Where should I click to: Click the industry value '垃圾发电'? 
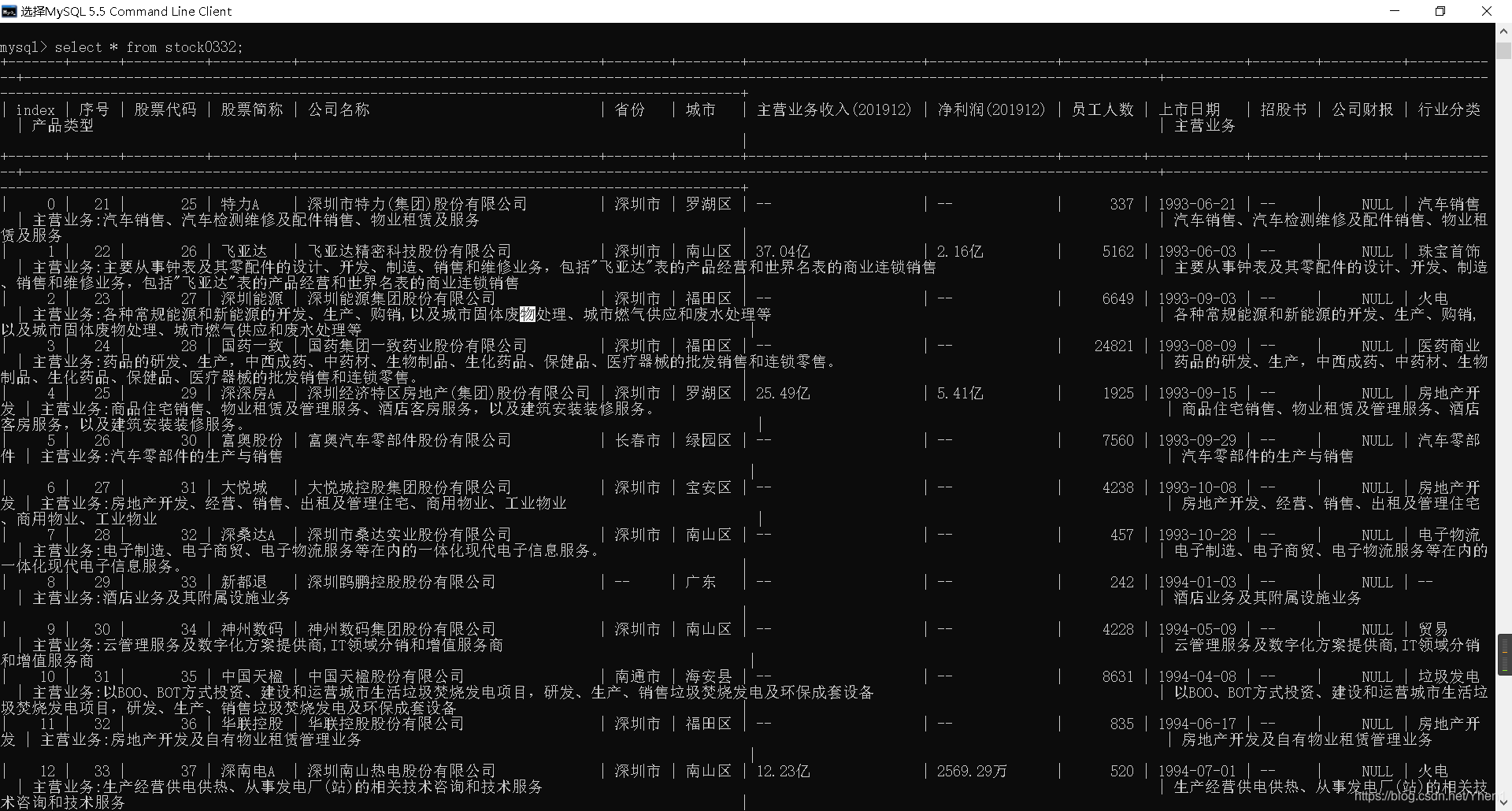pyautogui.click(x=1449, y=676)
